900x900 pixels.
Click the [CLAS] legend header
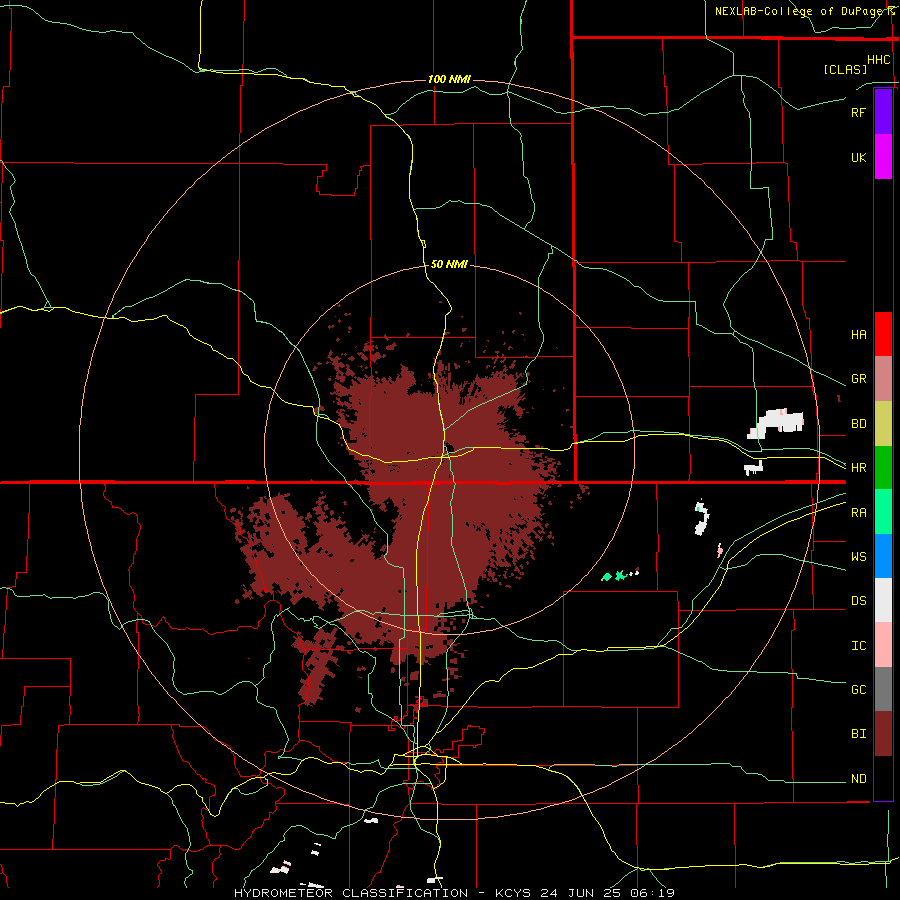tap(844, 69)
